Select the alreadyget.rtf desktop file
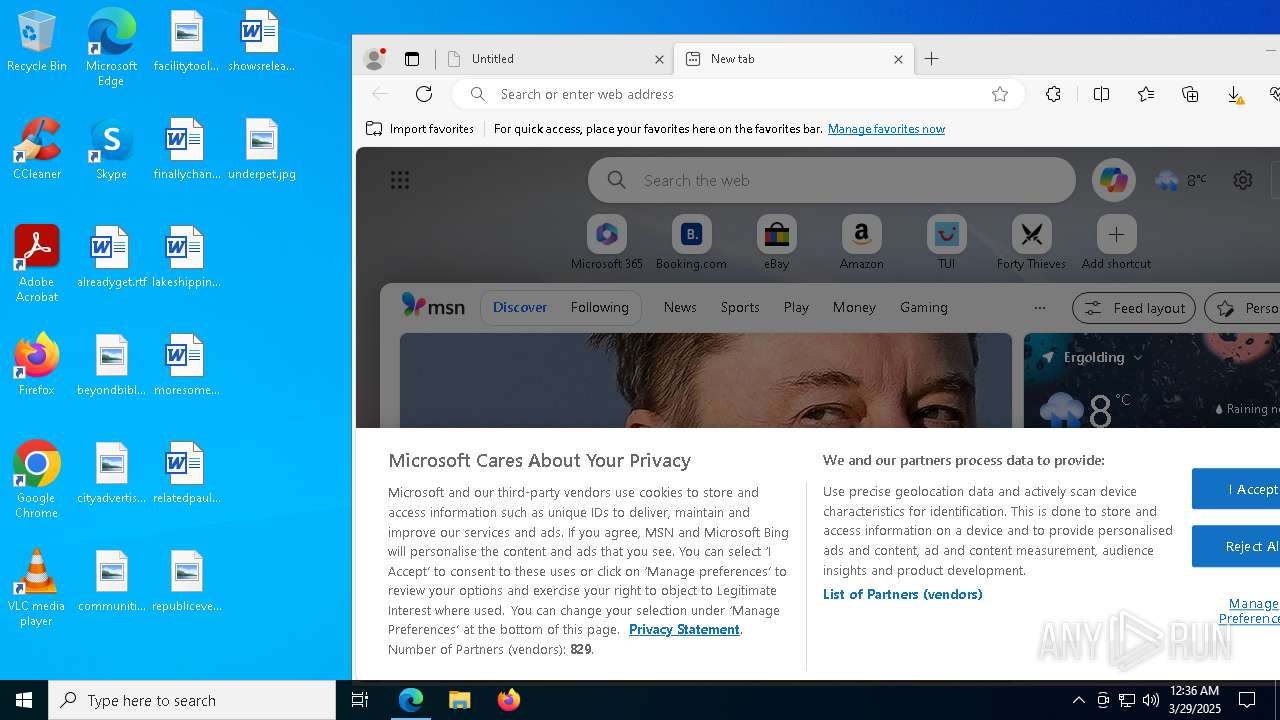 [x=111, y=257]
